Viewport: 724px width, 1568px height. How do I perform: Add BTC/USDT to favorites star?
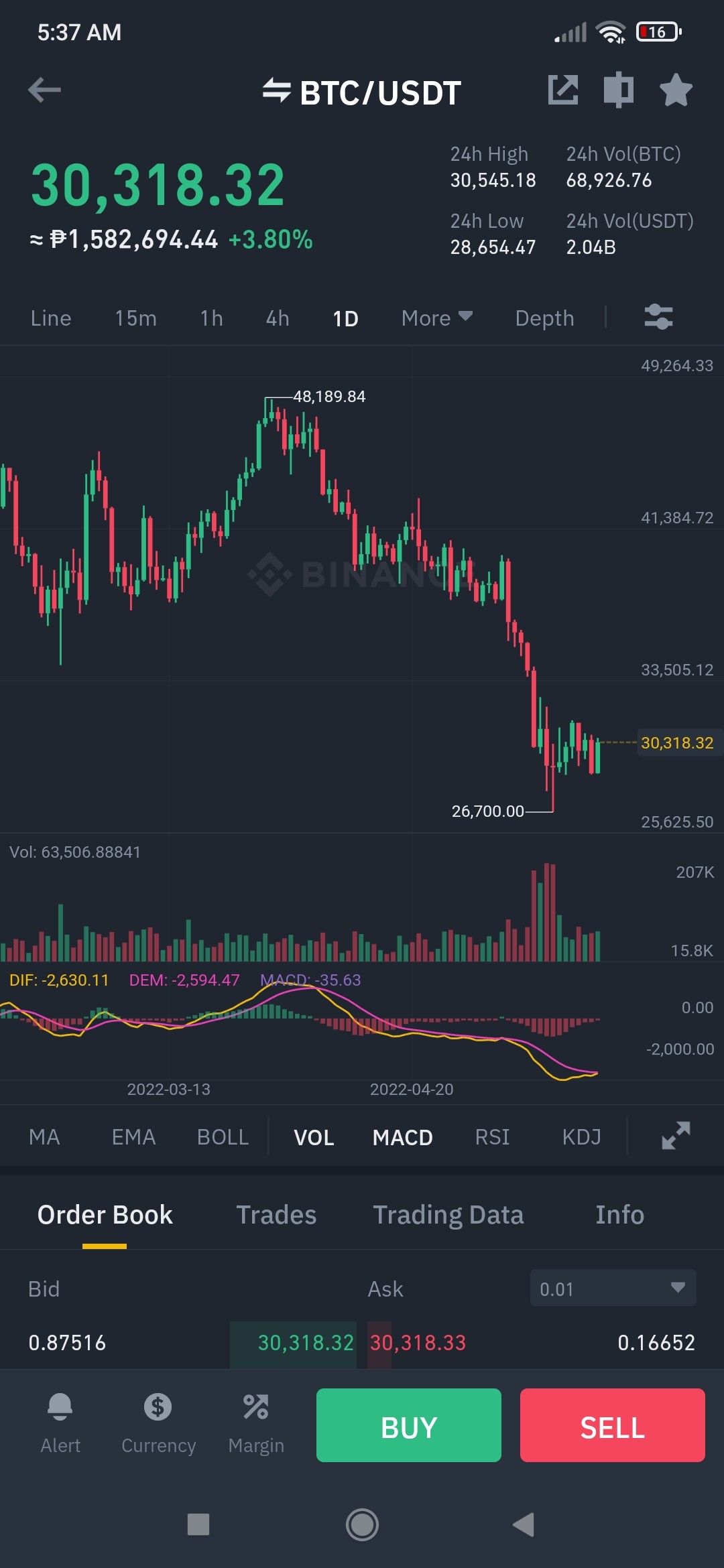[676, 90]
